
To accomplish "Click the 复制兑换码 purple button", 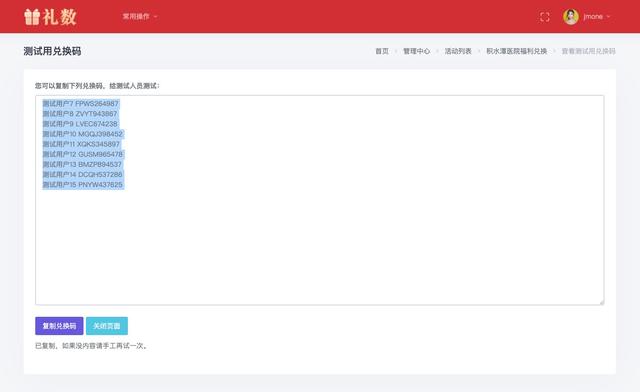I will (x=59, y=326).
